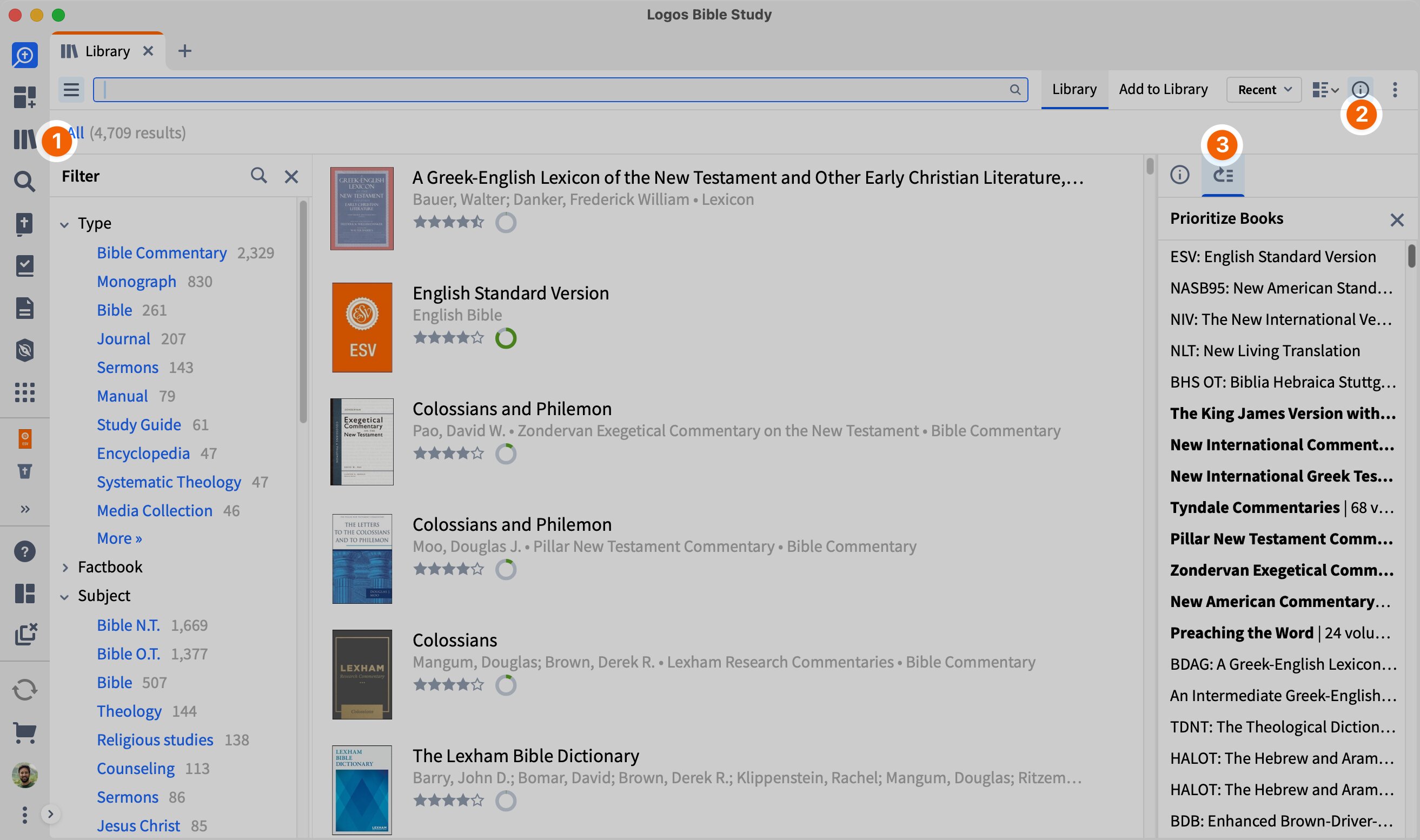Image resolution: width=1420 pixels, height=840 pixels.
Task: Open the magnifying glass Search sidebar icon
Action: pyautogui.click(x=24, y=181)
